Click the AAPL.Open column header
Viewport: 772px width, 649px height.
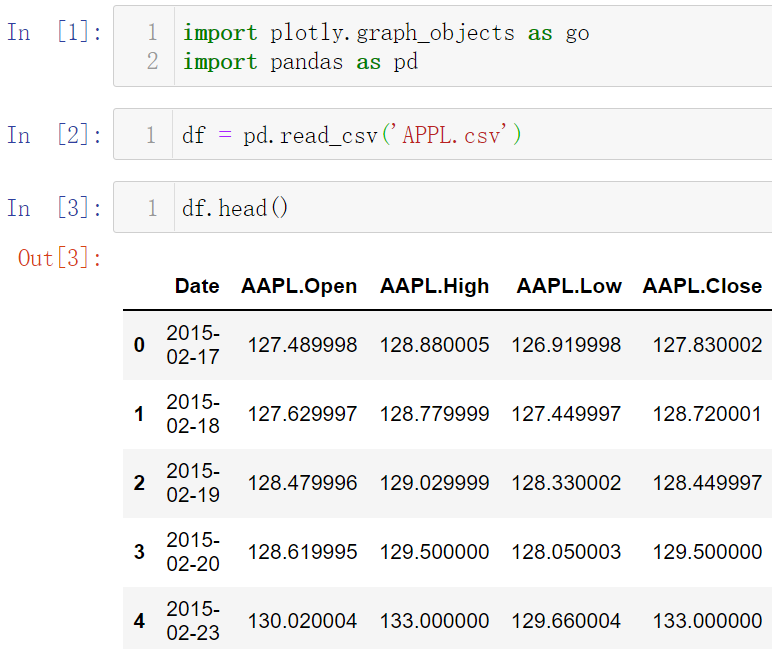click(299, 286)
